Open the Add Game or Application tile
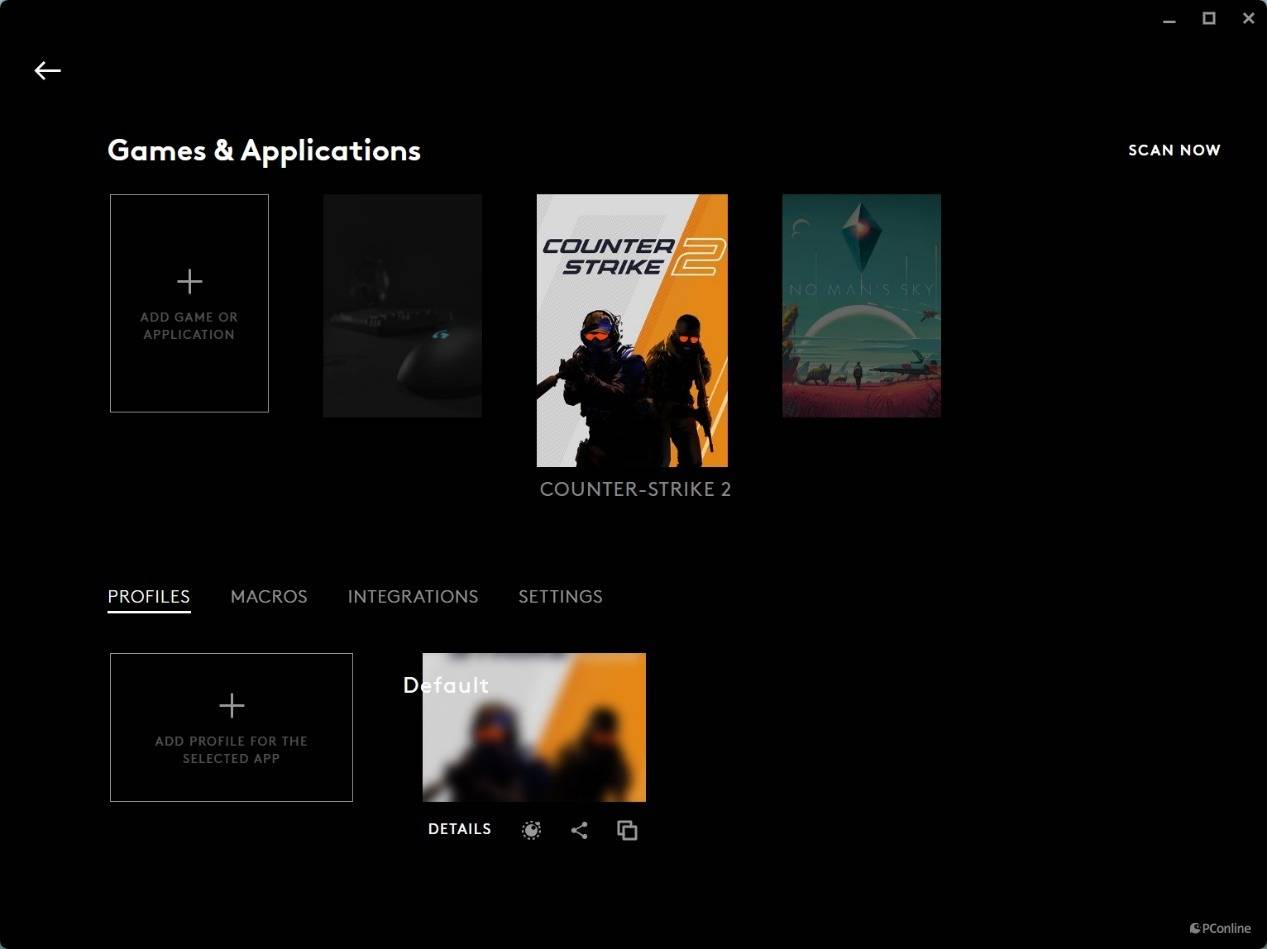 (x=189, y=303)
